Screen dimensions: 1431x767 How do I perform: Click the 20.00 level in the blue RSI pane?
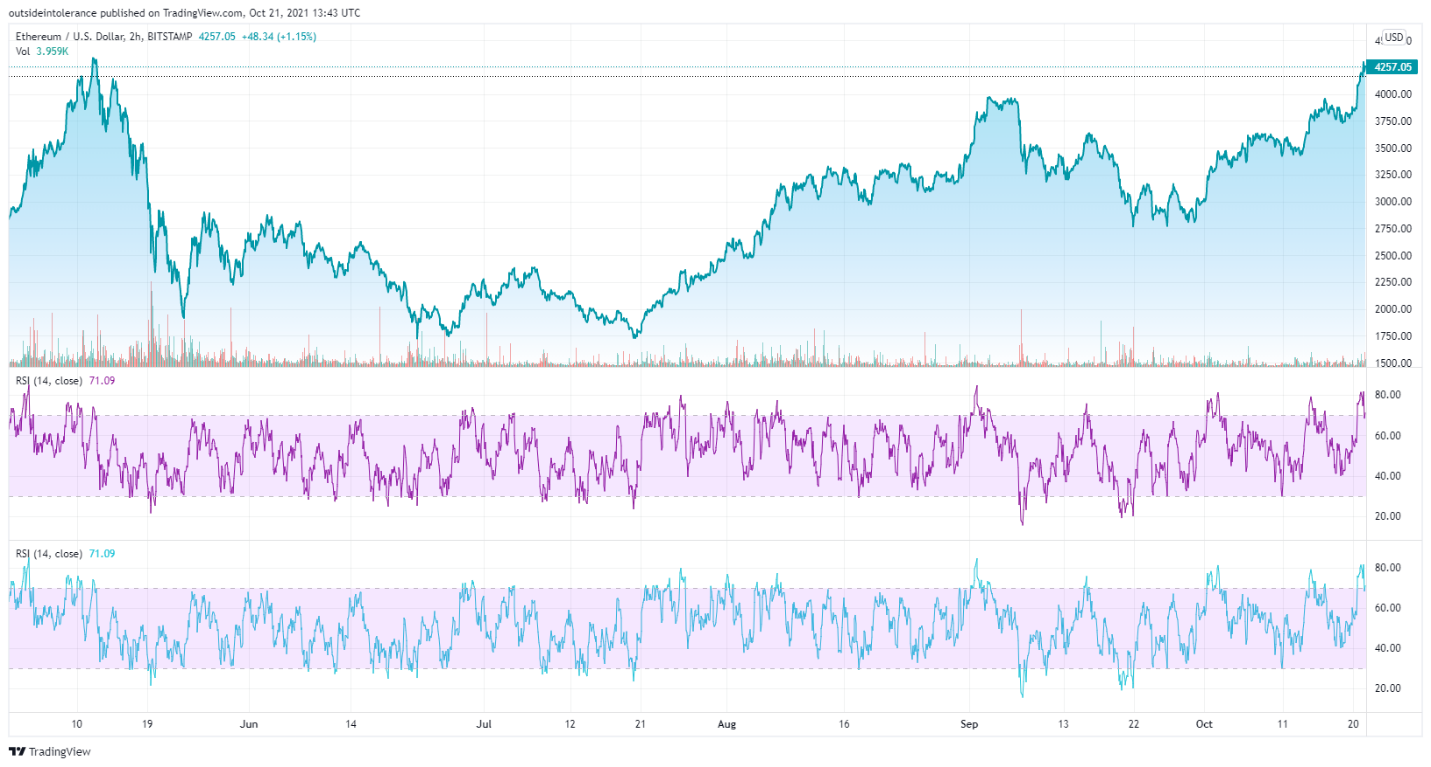tap(1387, 688)
